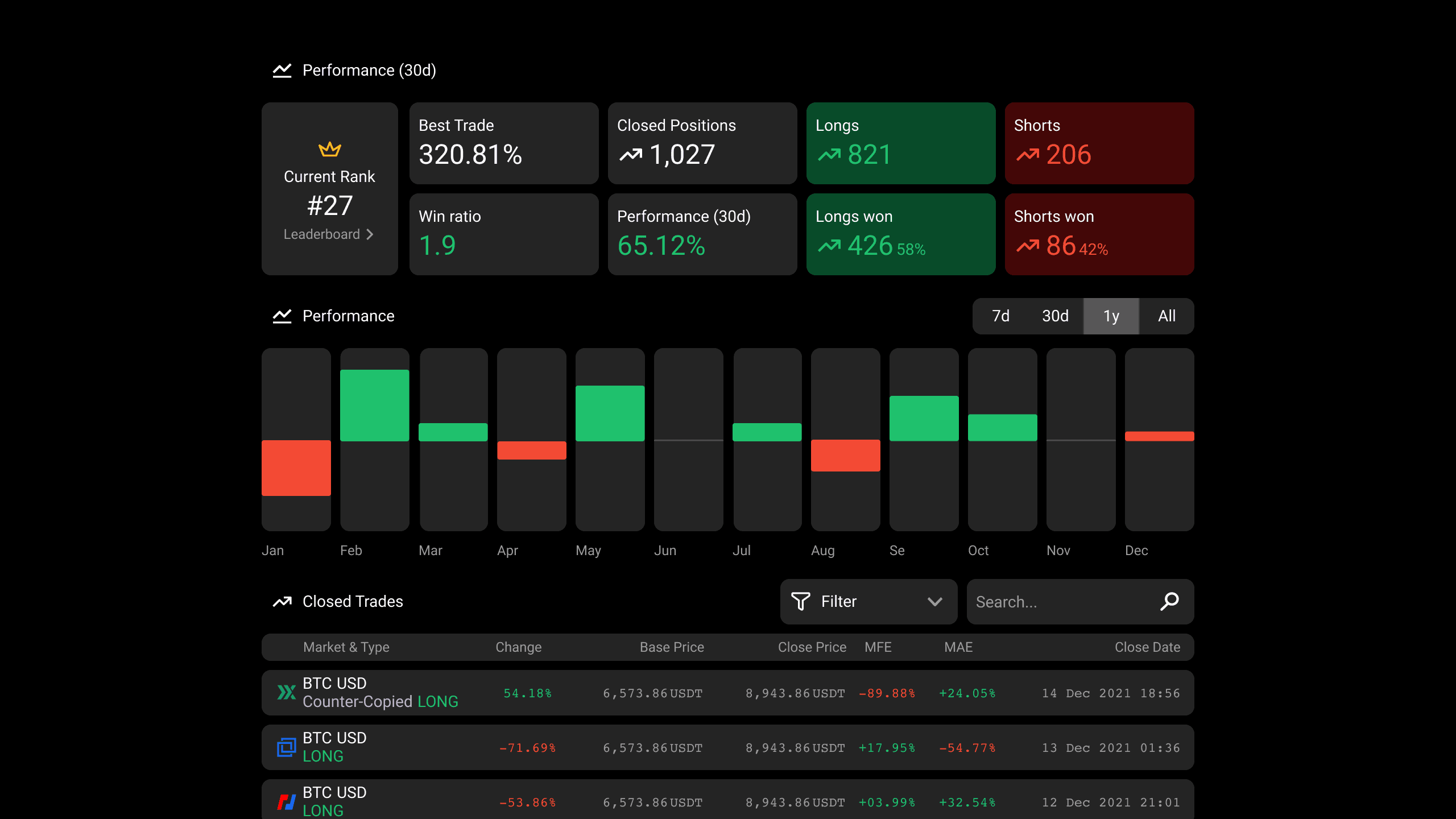Click the July green performance bar
1456x819 pixels.
(x=767, y=432)
